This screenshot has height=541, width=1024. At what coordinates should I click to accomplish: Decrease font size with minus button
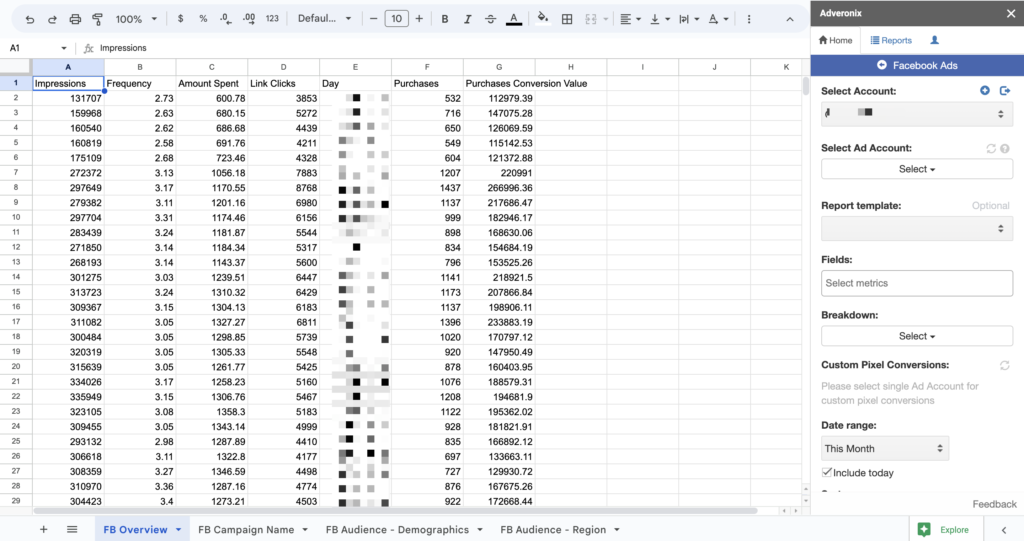374,19
